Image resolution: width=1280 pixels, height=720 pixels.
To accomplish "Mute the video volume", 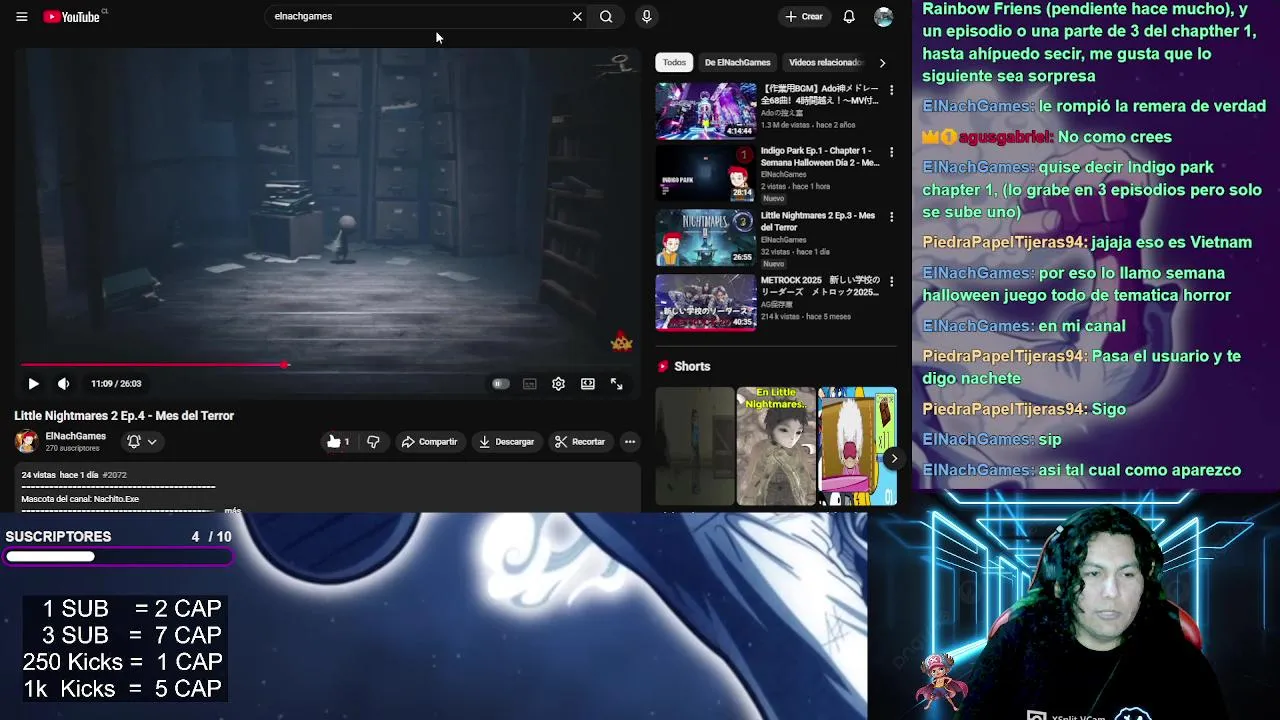I will coord(64,384).
